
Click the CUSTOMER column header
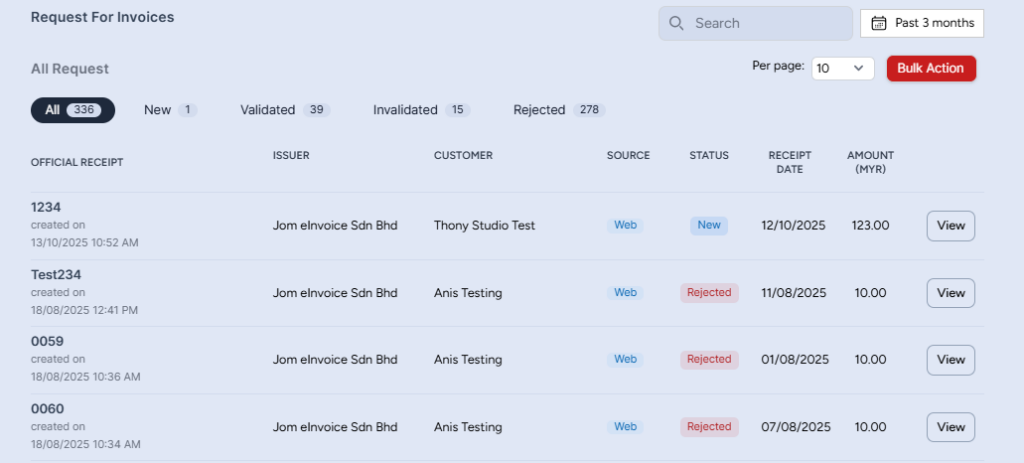tap(464, 155)
